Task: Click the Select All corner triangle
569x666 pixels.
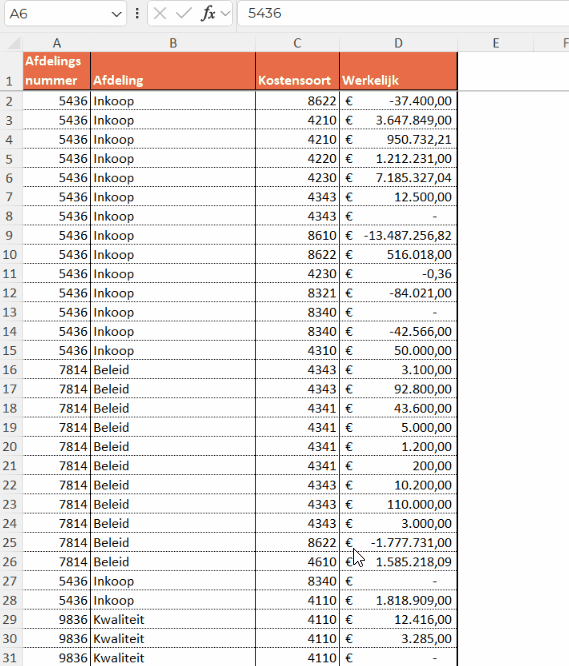Action: pos(14,43)
